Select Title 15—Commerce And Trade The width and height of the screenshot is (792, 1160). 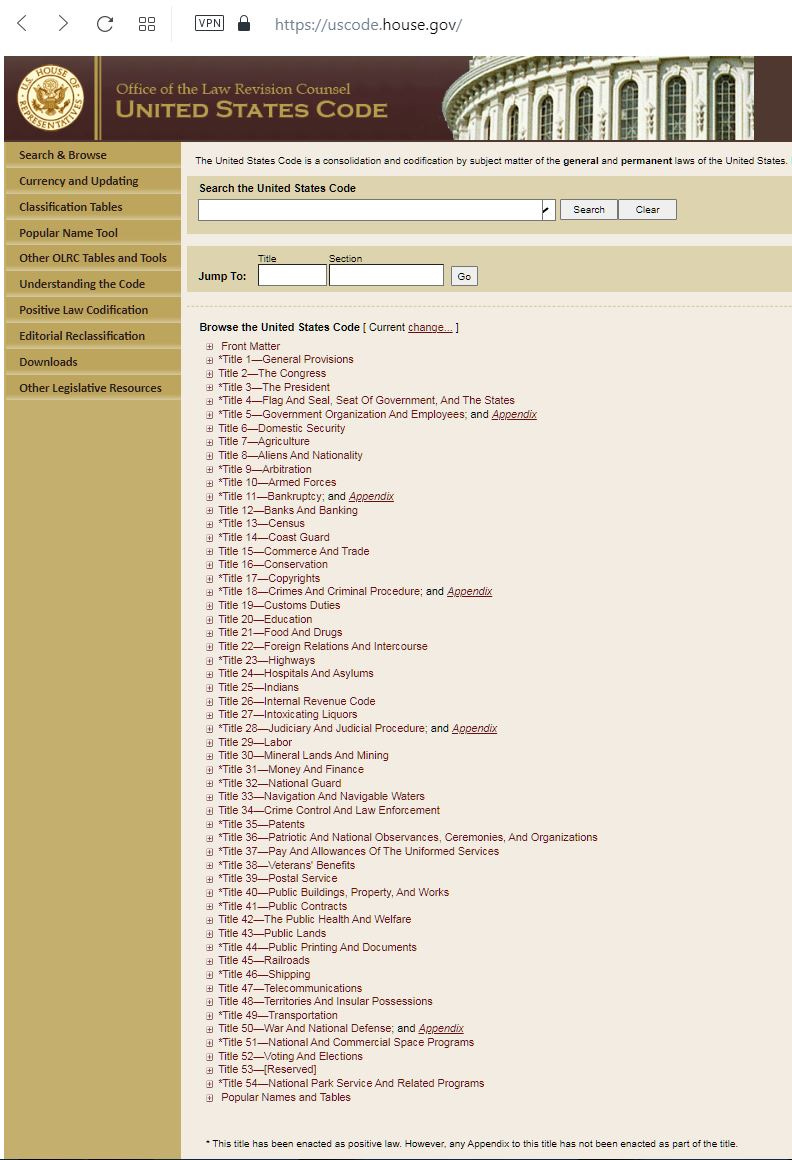click(294, 551)
